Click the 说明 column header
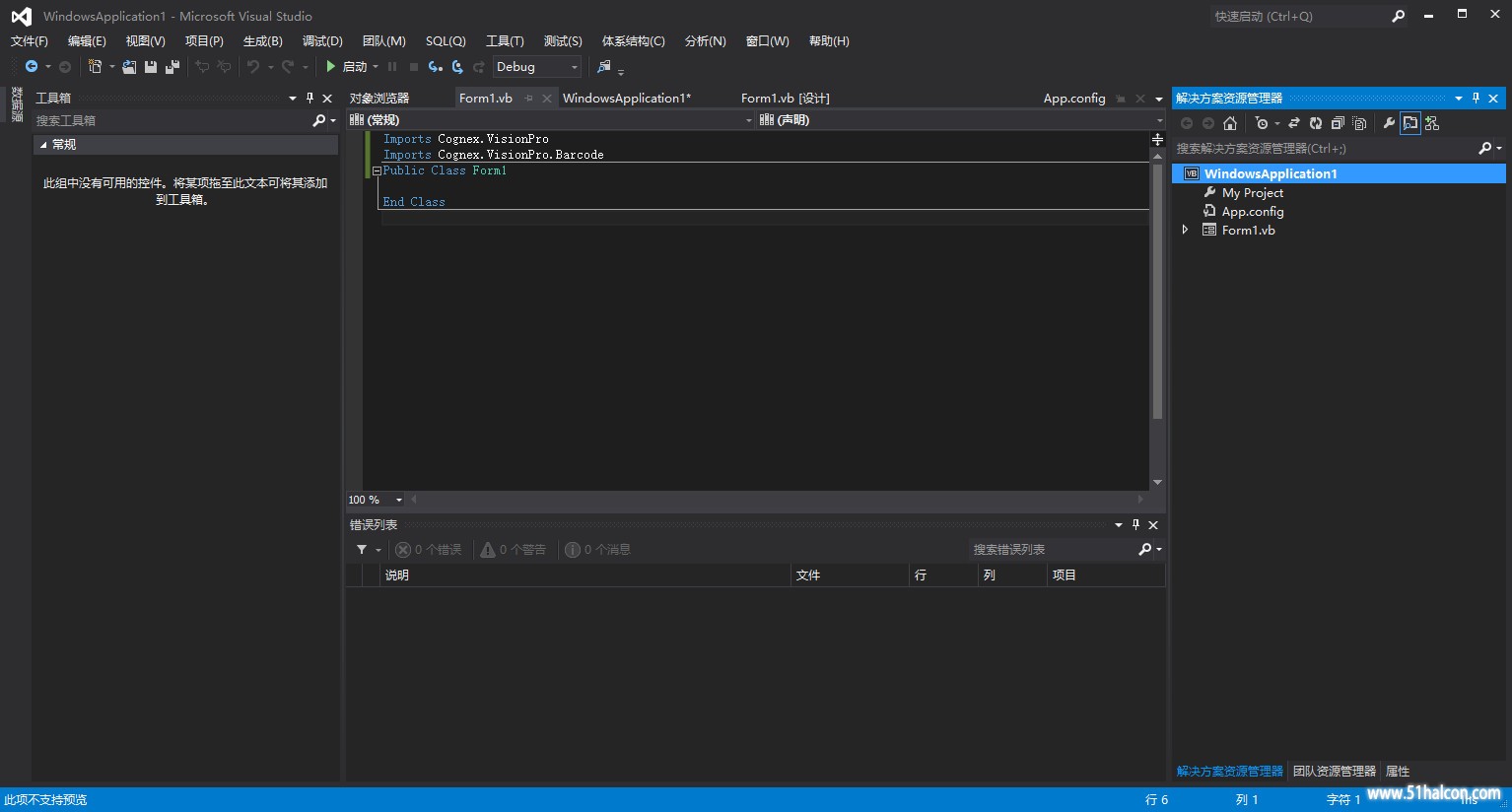The image size is (1512, 812). pos(585,575)
